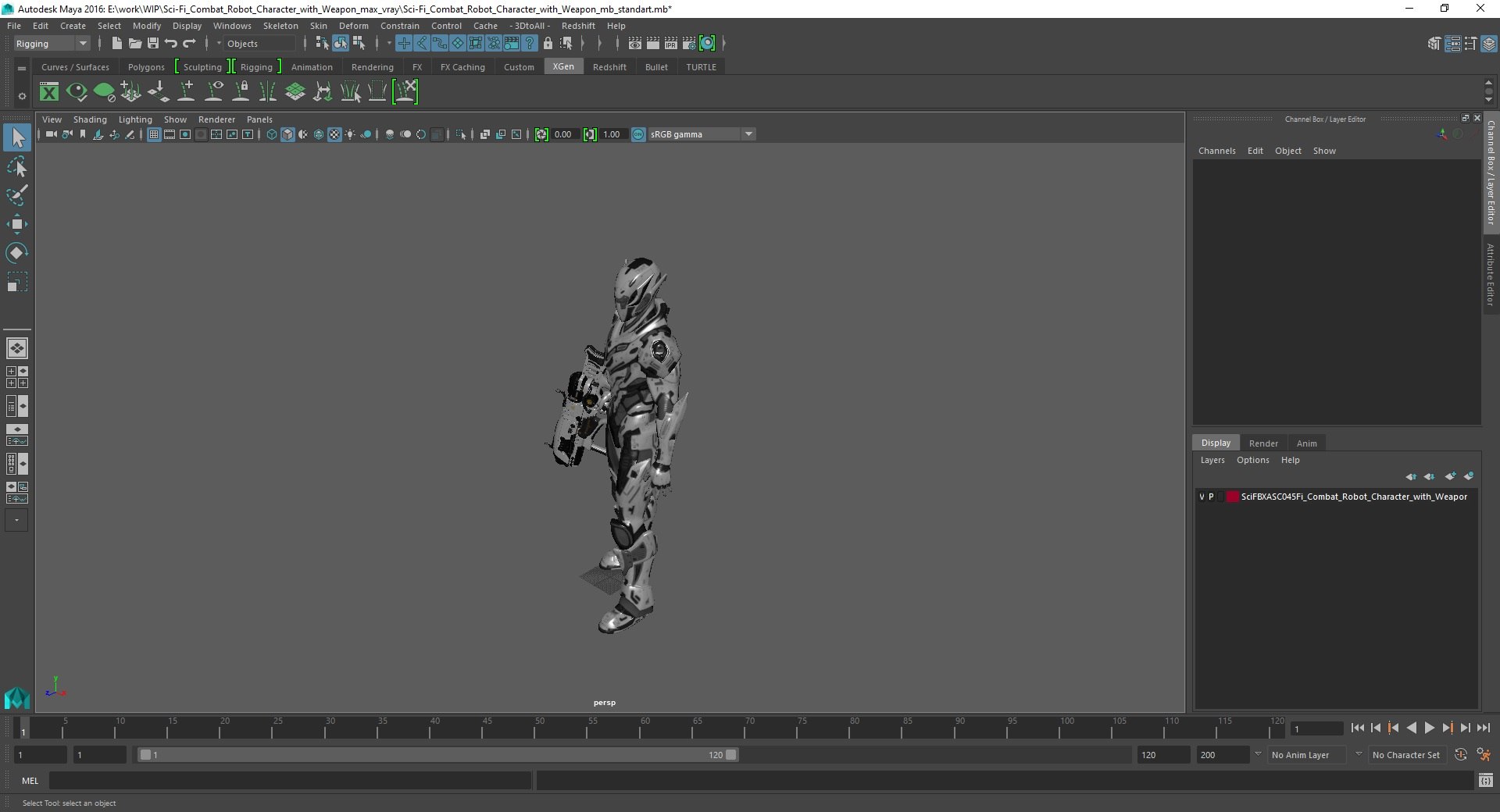Click the time range slider bar
Screen dimensions: 1500x812
pos(437,755)
